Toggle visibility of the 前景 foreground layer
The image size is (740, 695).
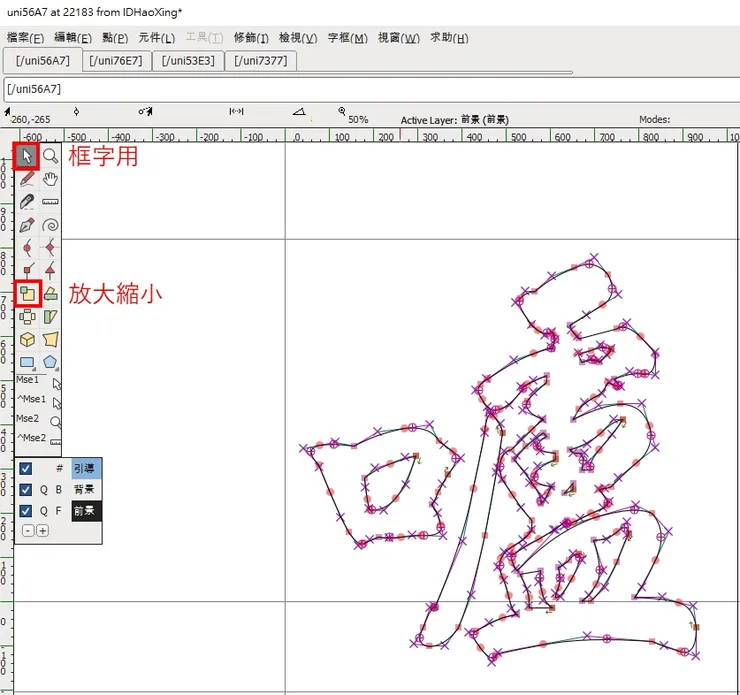[x=25, y=511]
